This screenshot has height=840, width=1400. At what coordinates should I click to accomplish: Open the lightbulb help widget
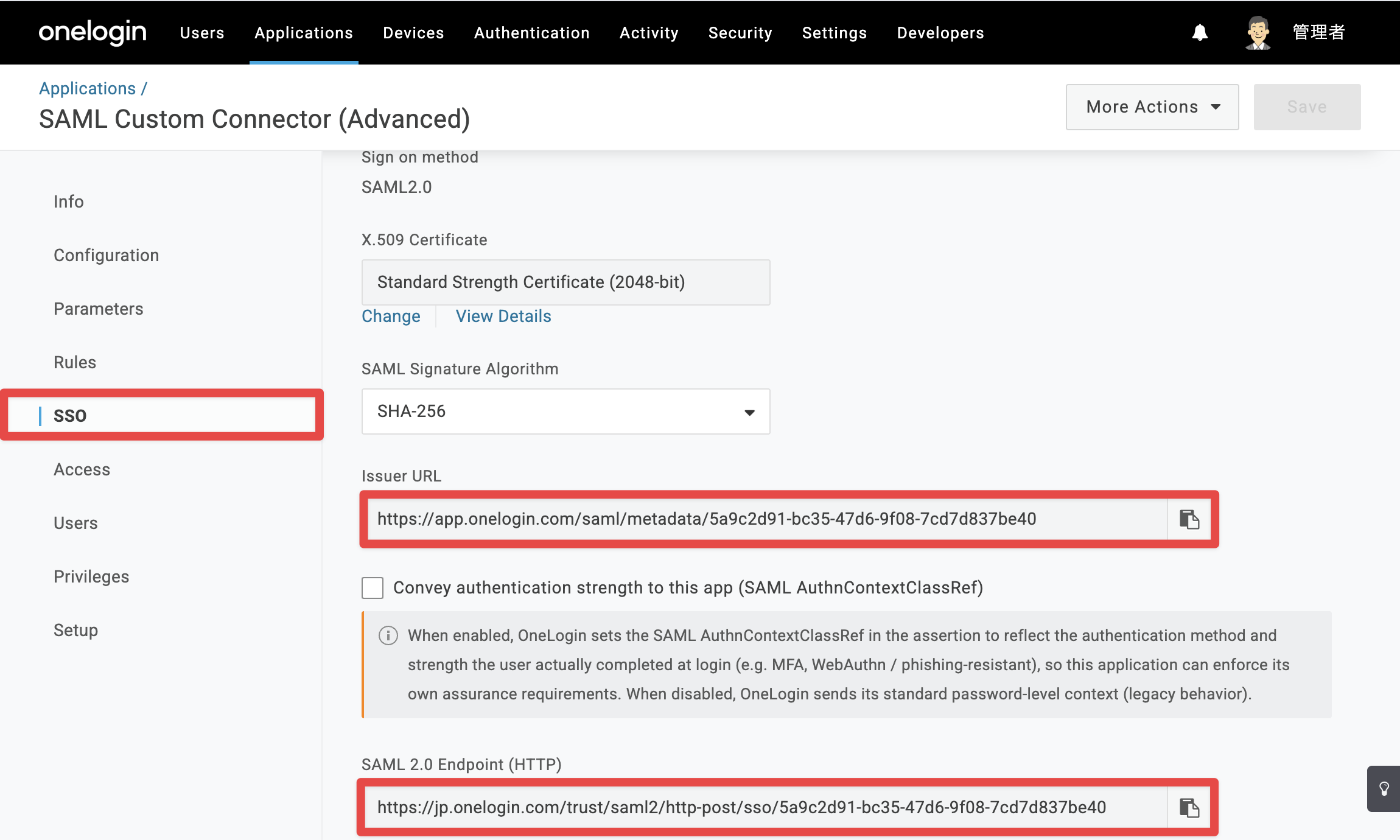1384,789
